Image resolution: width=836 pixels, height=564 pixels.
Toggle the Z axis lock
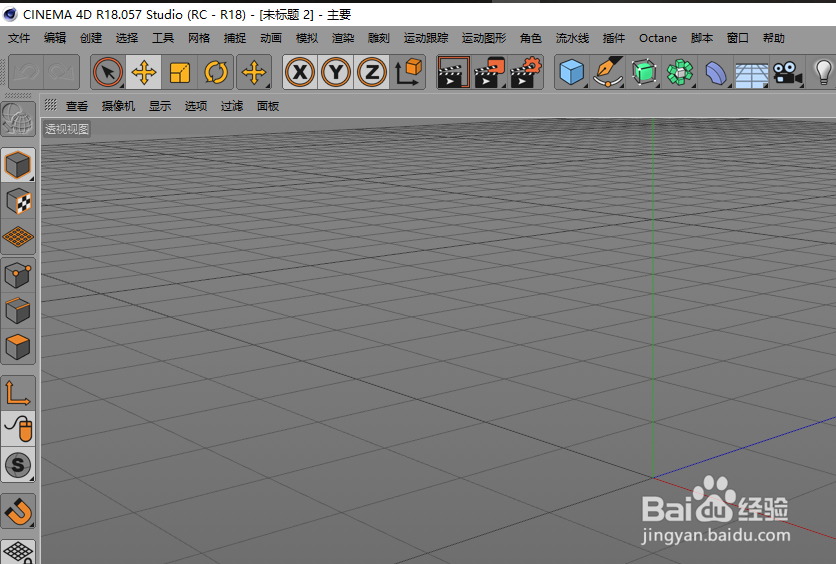(x=372, y=72)
